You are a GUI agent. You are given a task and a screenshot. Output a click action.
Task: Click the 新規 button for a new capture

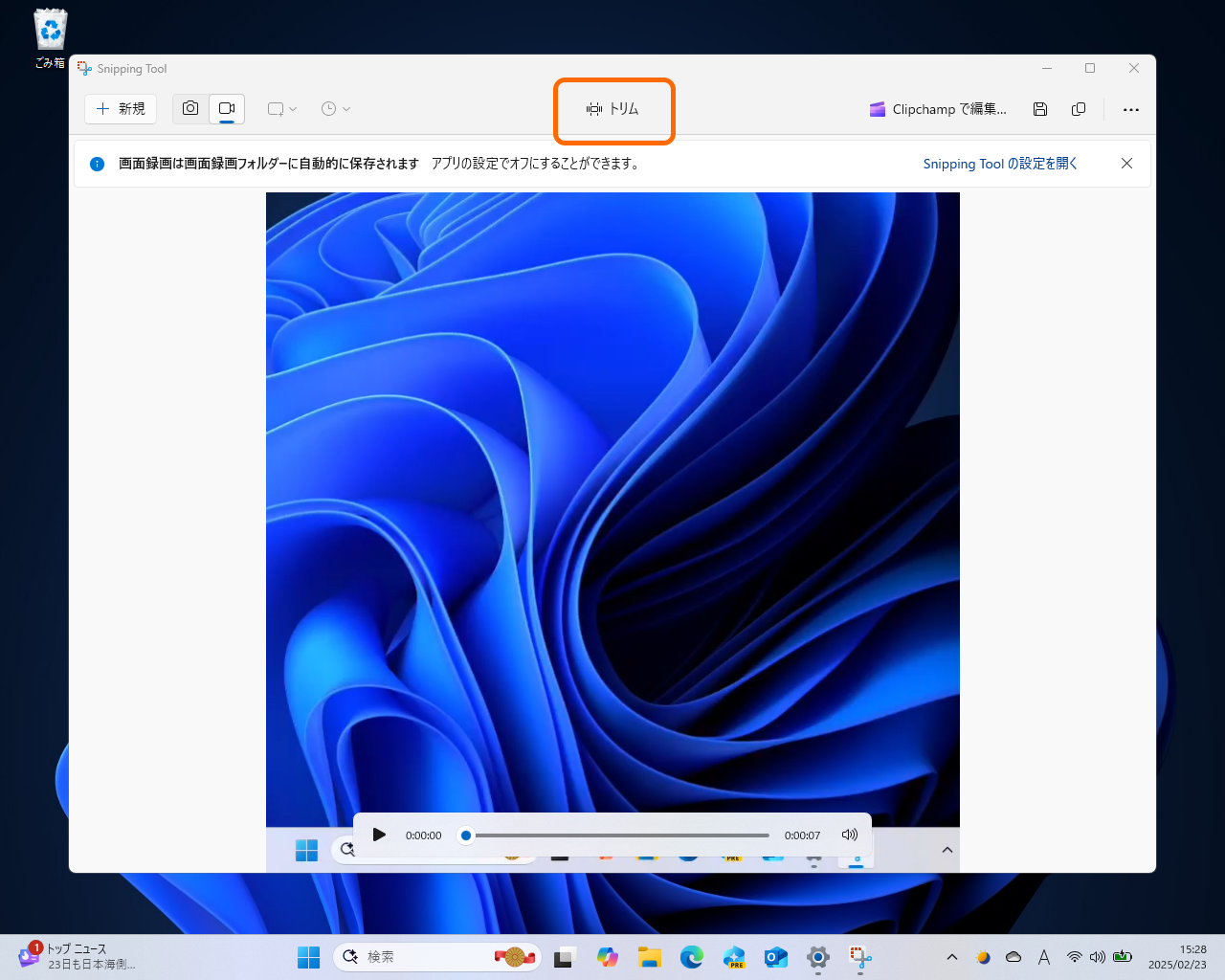coord(121,108)
